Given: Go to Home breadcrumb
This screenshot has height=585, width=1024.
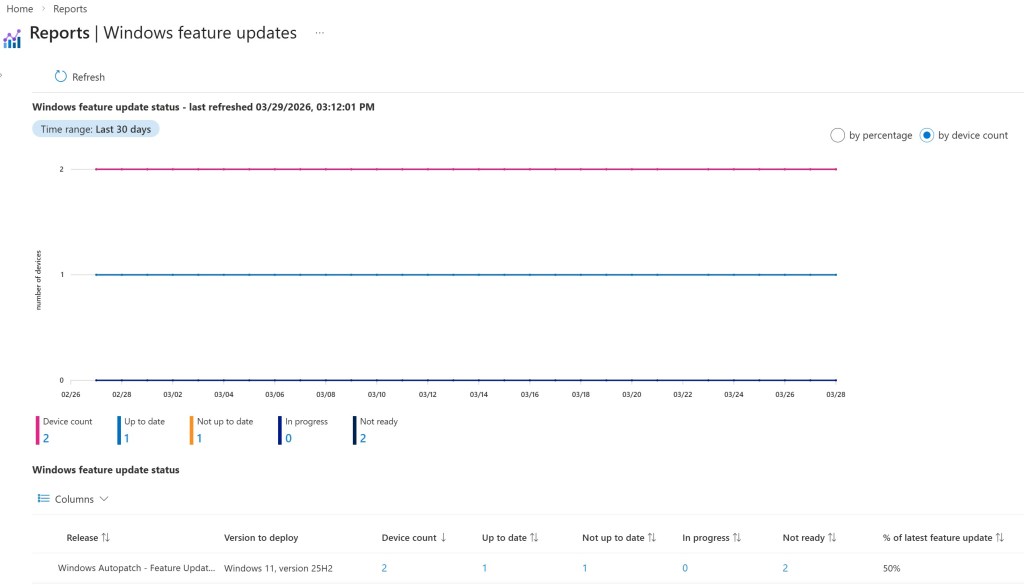Looking at the screenshot, I should click(x=20, y=9).
